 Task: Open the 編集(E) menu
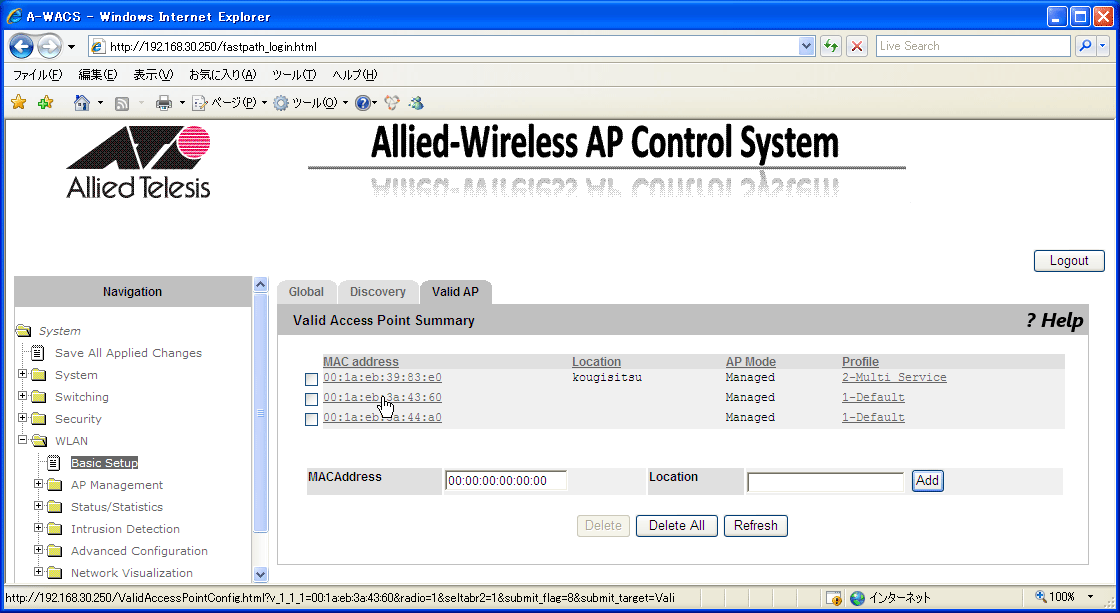97,74
